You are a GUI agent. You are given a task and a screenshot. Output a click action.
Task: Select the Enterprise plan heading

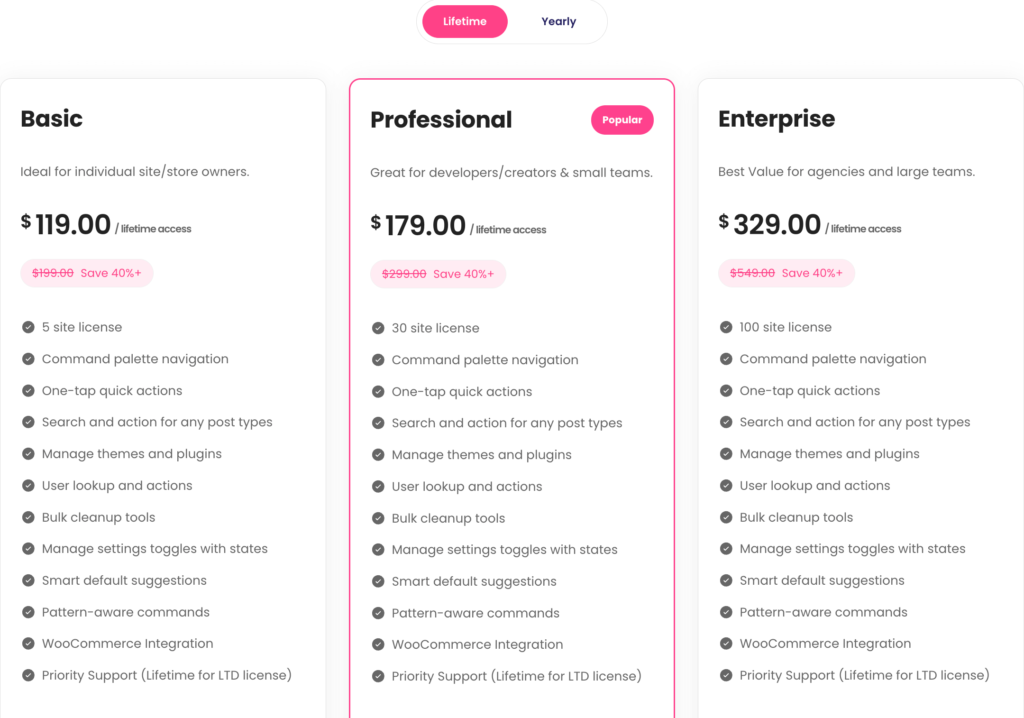(x=777, y=118)
